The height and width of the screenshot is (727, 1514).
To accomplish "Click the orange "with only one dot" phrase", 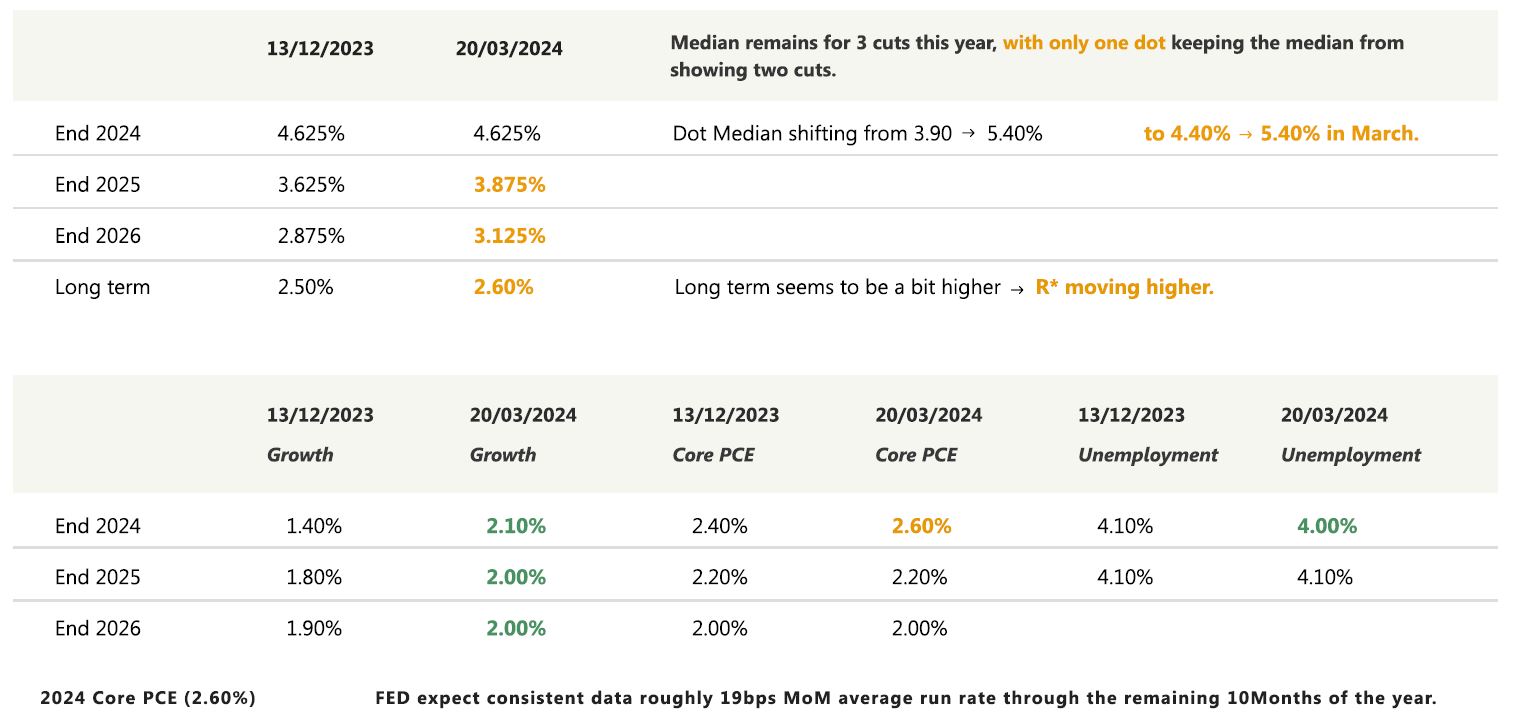I will point(1084,43).
